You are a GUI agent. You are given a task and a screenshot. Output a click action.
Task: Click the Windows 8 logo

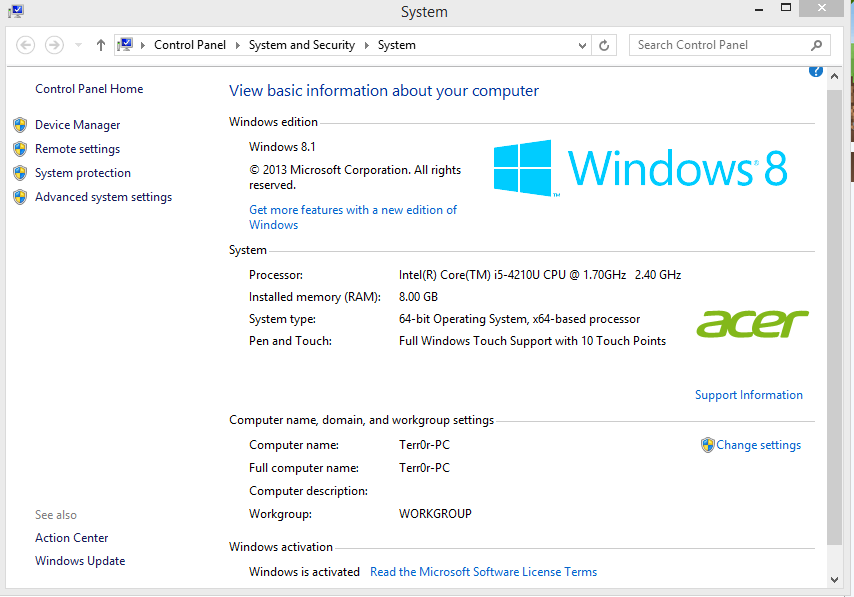click(x=640, y=168)
